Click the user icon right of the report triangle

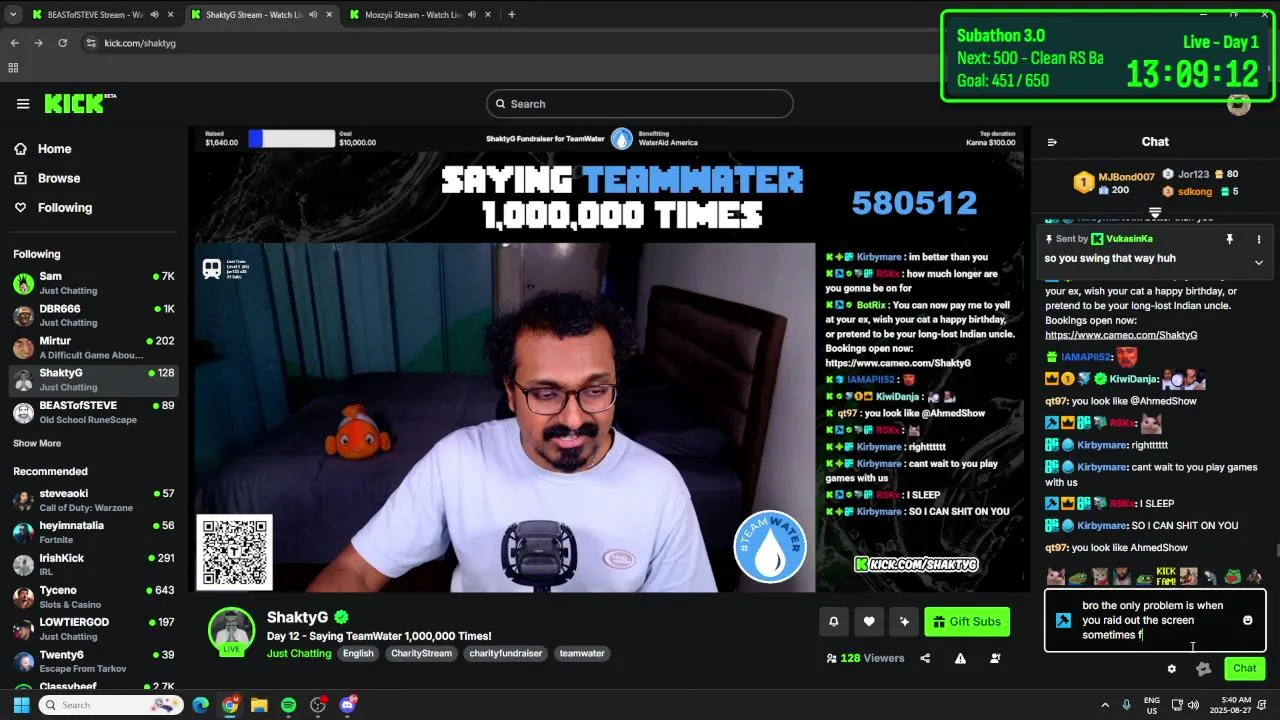[x=995, y=658]
